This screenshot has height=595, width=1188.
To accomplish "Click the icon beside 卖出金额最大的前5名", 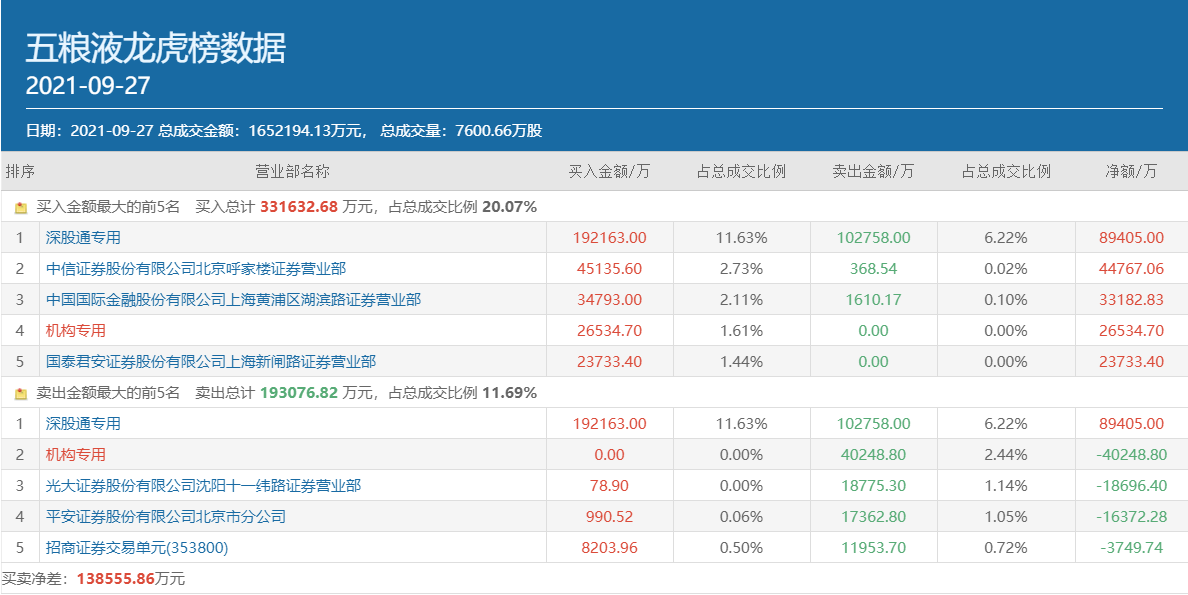I will point(21,394).
